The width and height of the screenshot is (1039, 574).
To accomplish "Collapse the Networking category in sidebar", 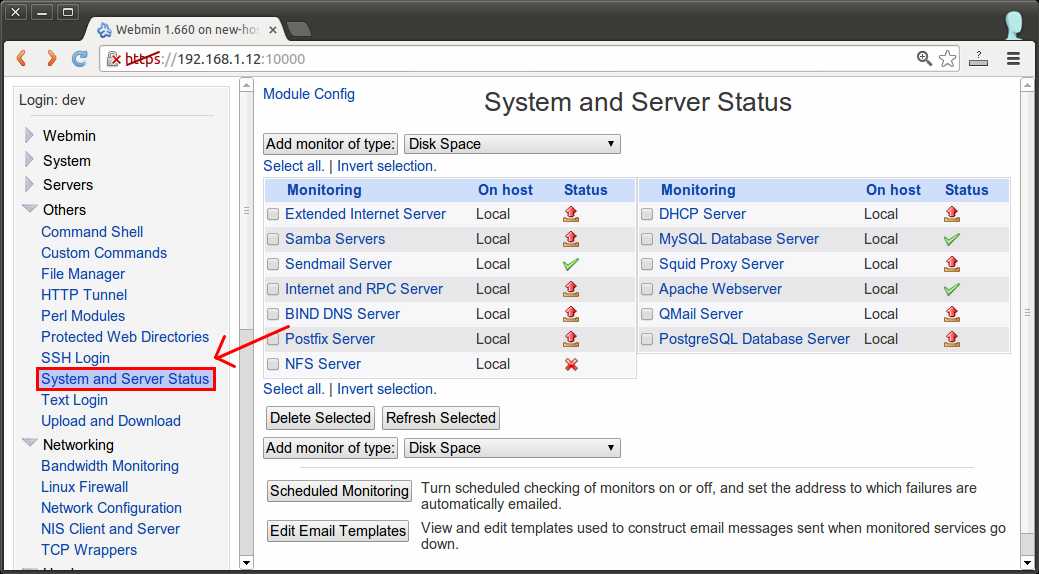I will [x=29, y=443].
